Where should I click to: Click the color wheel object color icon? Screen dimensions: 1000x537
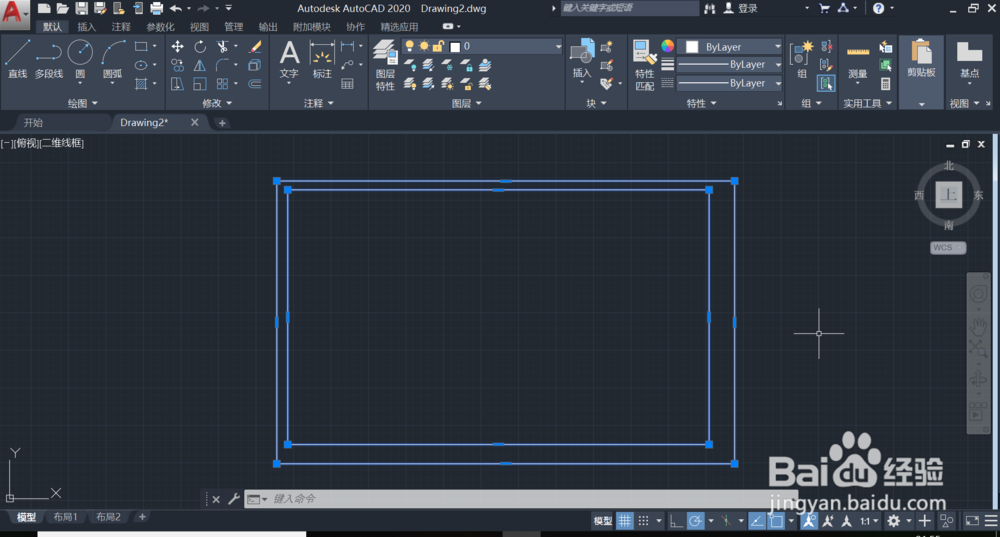coord(667,46)
